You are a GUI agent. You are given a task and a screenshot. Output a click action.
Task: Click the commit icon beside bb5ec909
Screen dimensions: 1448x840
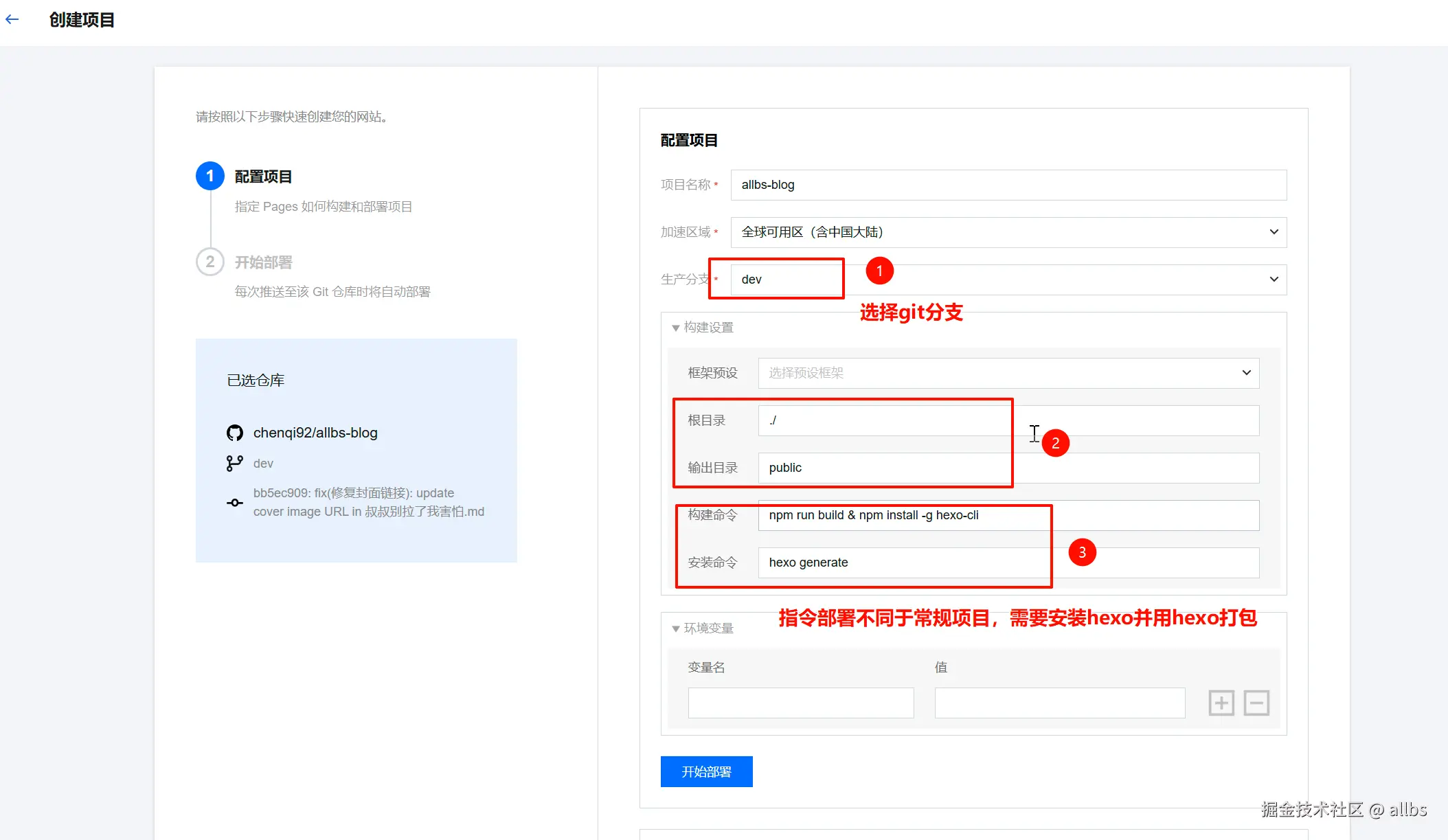click(x=234, y=503)
